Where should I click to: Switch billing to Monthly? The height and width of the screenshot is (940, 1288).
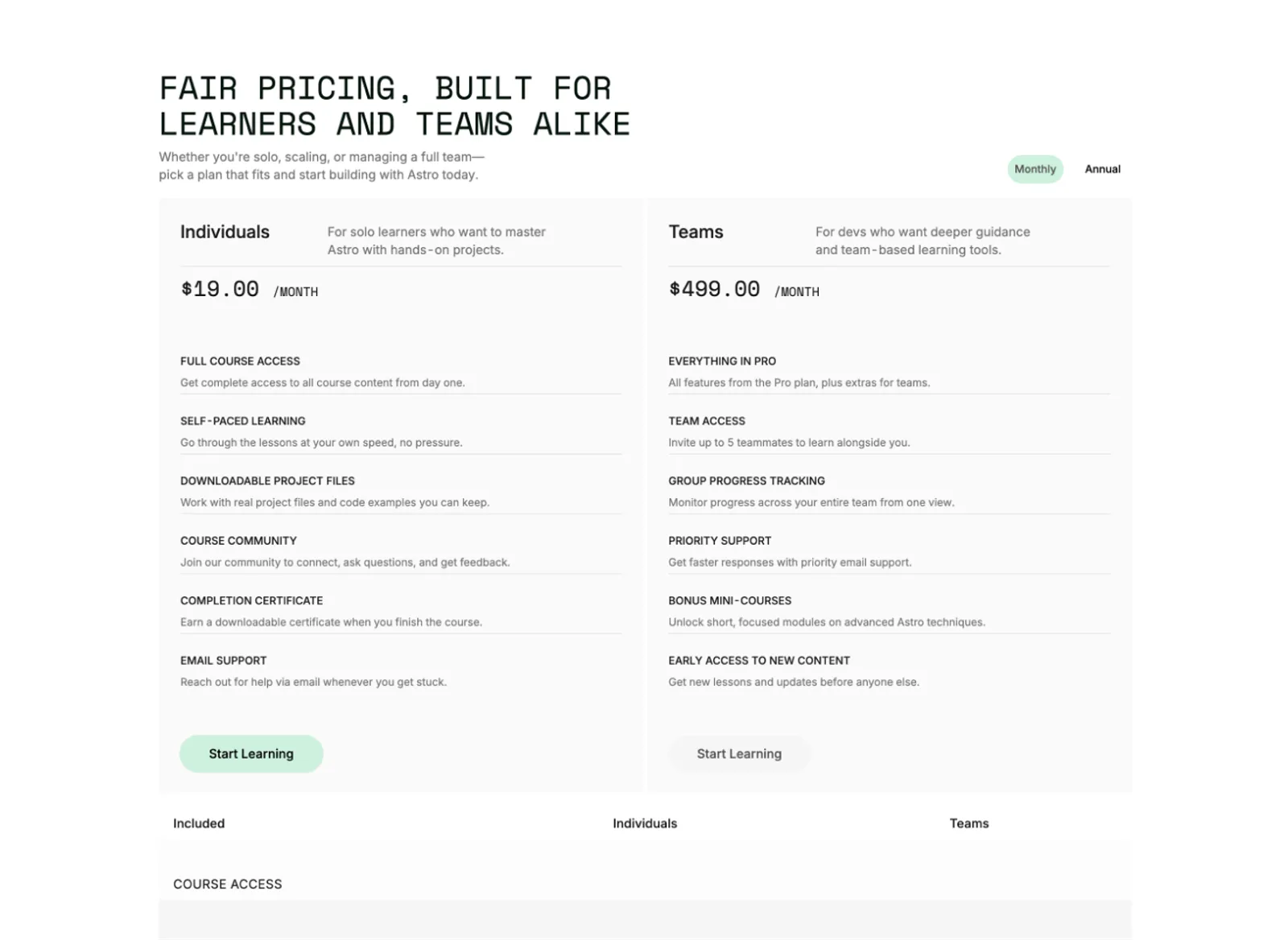(1034, 169)
